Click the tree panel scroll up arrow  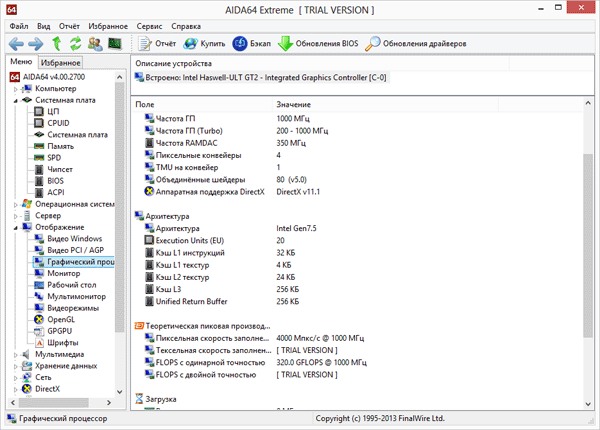pos(119,77)
